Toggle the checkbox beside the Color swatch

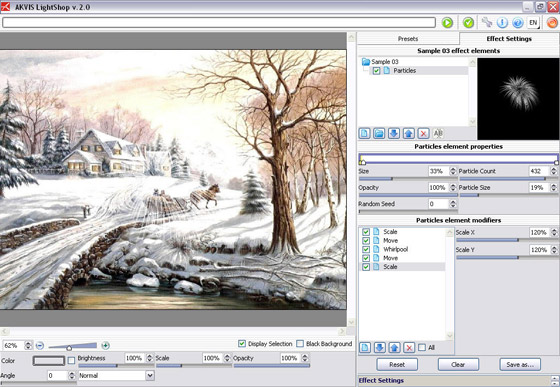71,361
